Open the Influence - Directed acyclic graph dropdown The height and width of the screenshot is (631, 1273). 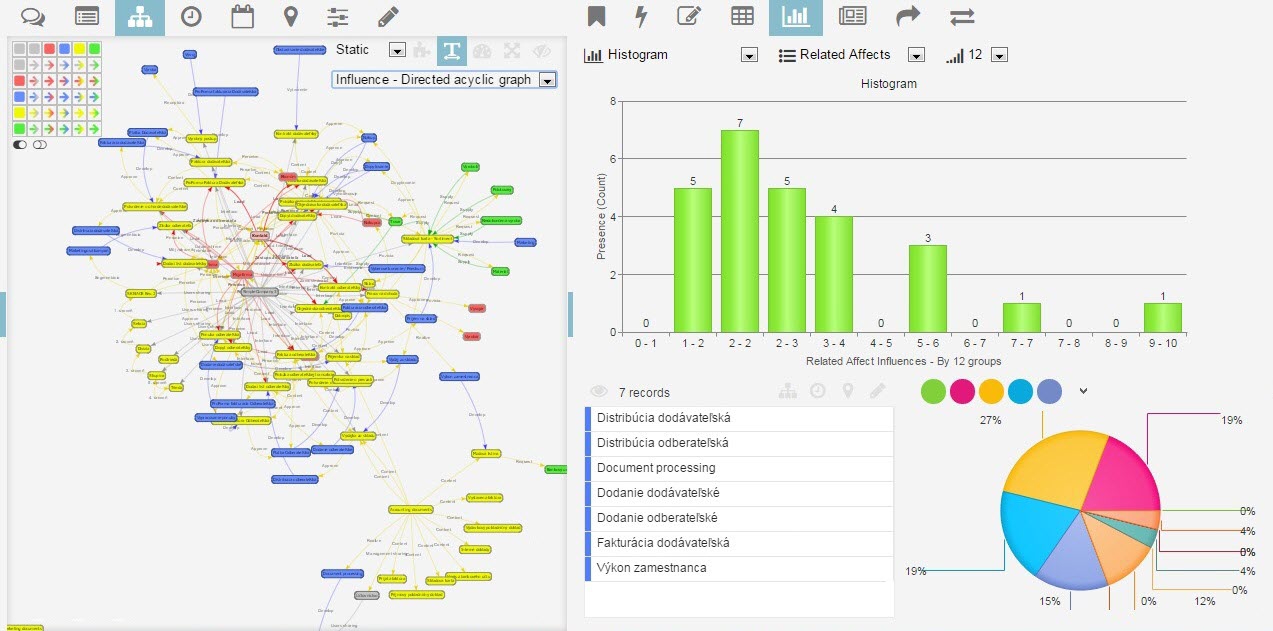click(546, 80)
